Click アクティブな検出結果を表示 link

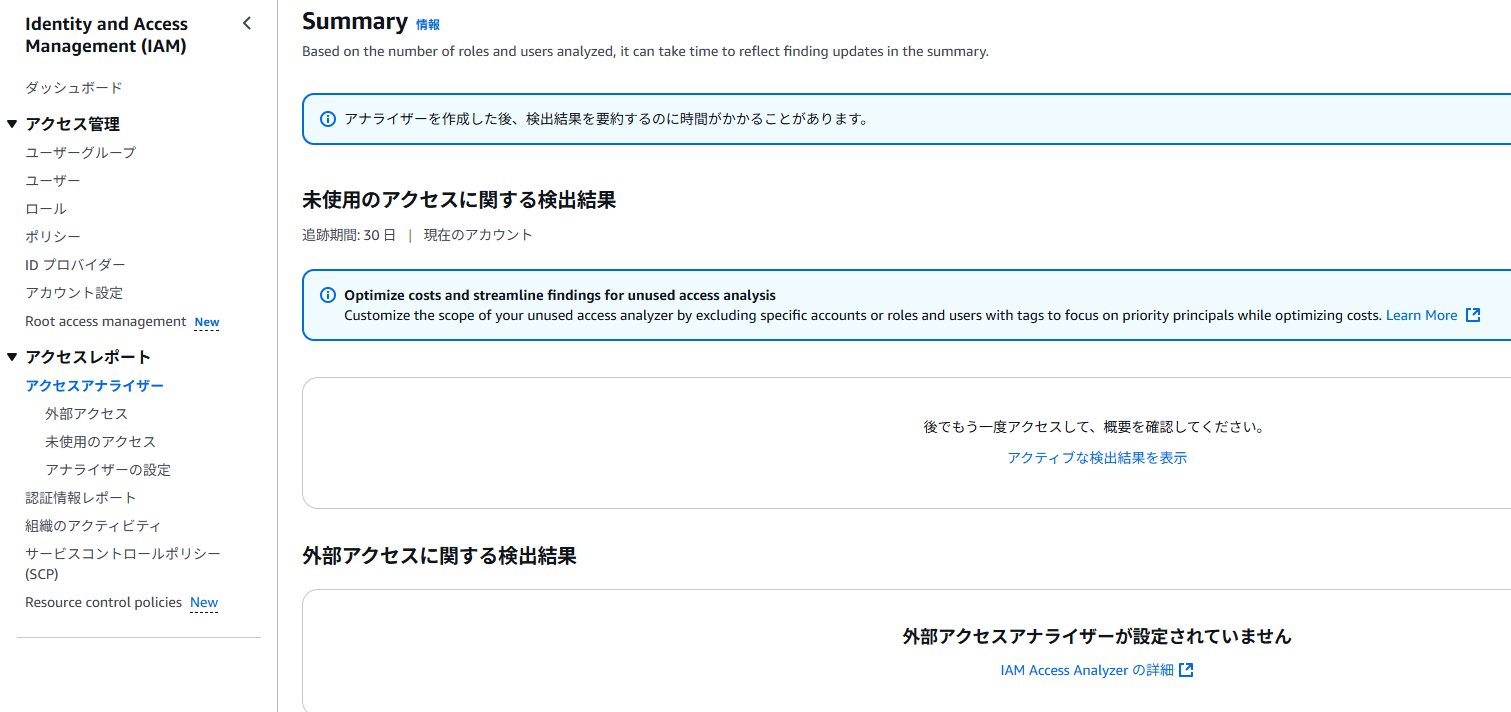point(1097,457)
